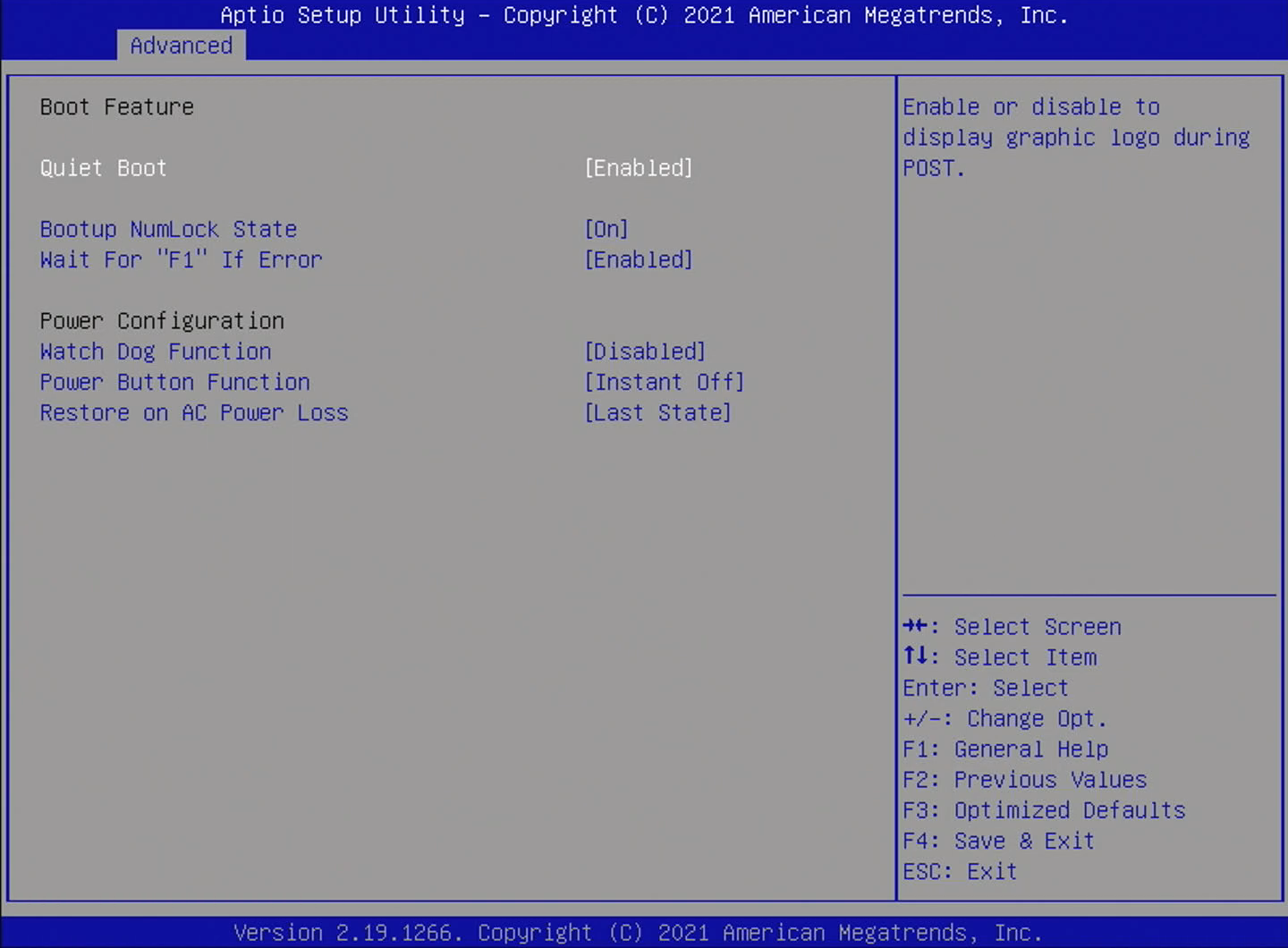1288x948 pixels.
Task: Select the Power Button Function label
Action: pos(174,382)
